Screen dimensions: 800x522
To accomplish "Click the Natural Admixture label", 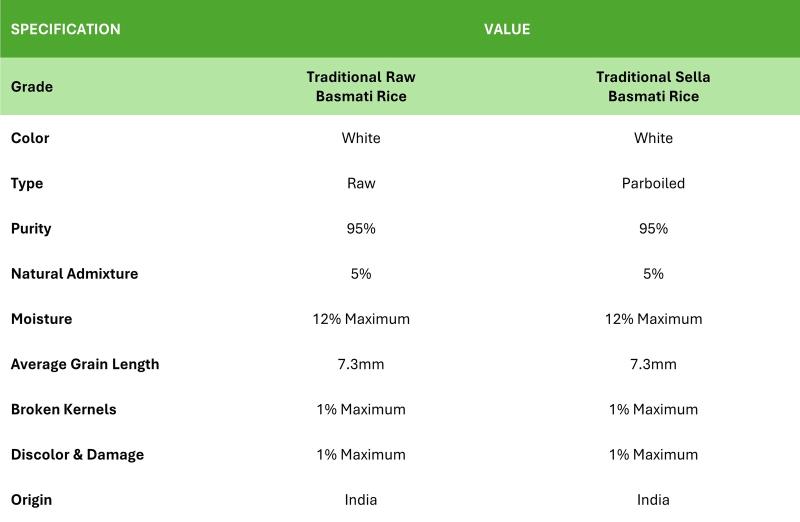I will click(x=74, y=274).
